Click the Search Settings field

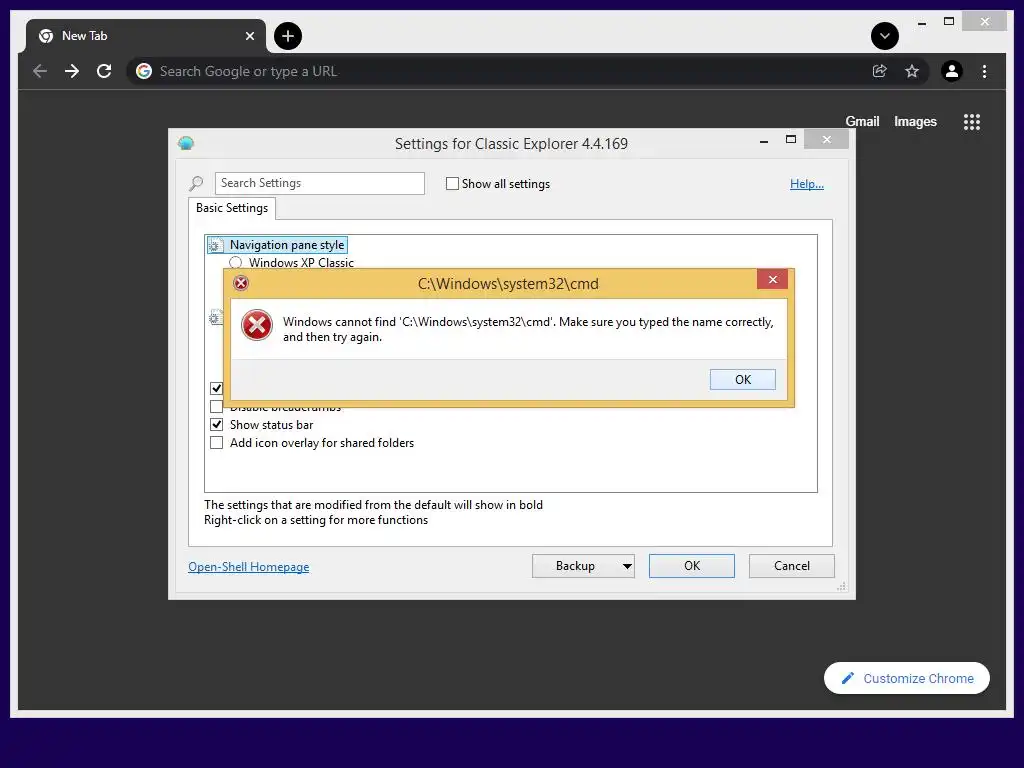[319, 183]
